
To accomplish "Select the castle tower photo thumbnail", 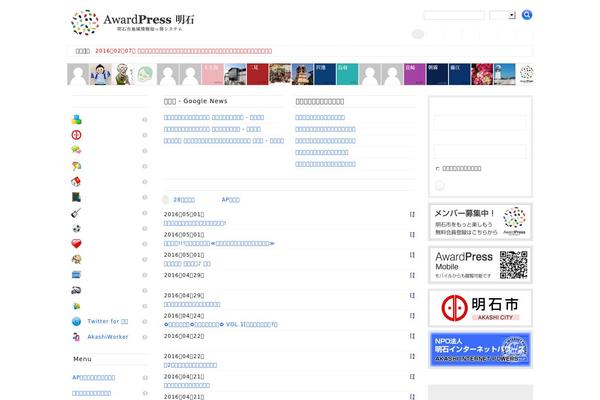I will (302, 74).
